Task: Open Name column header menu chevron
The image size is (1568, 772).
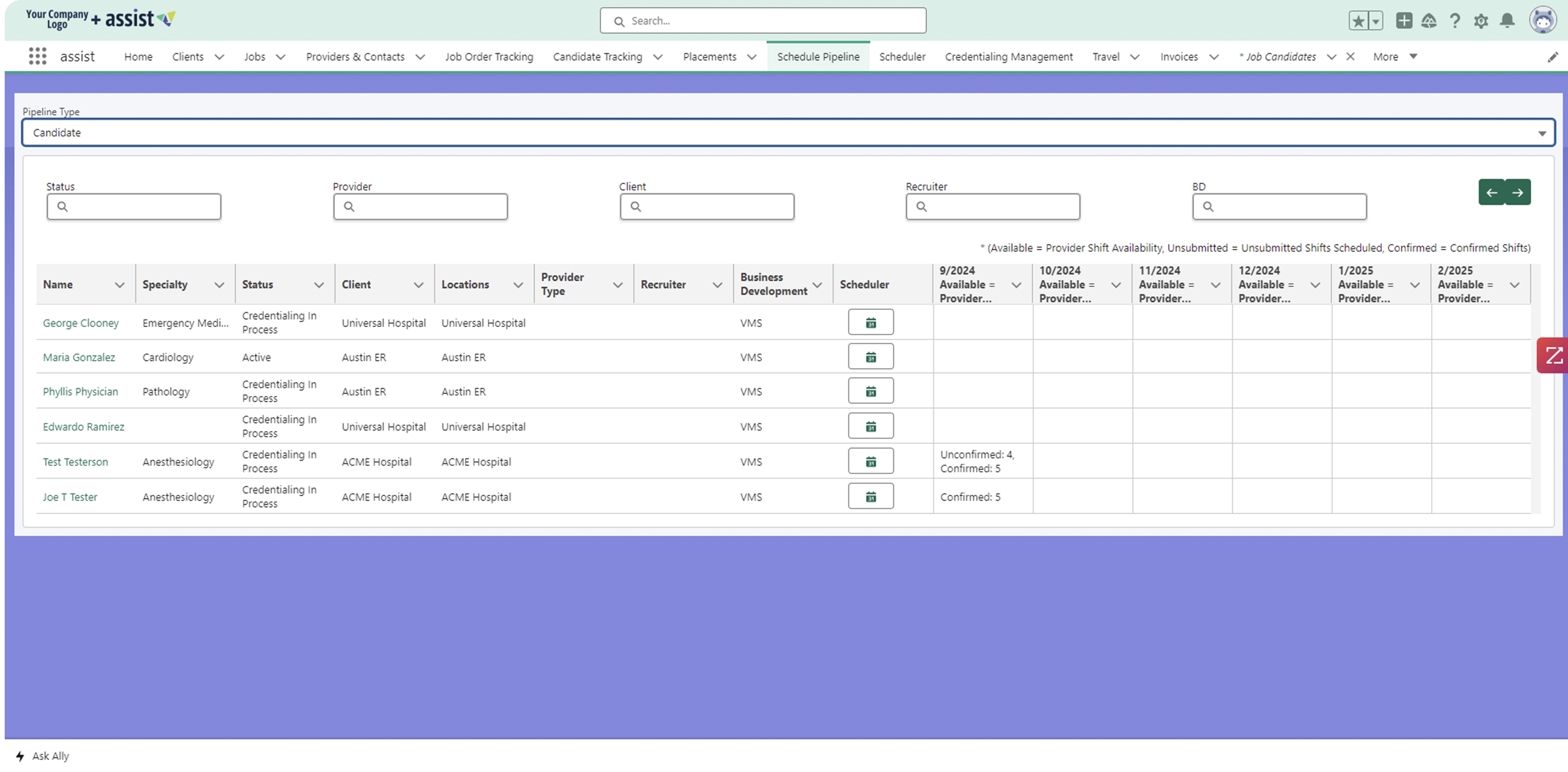Action: 120,285
